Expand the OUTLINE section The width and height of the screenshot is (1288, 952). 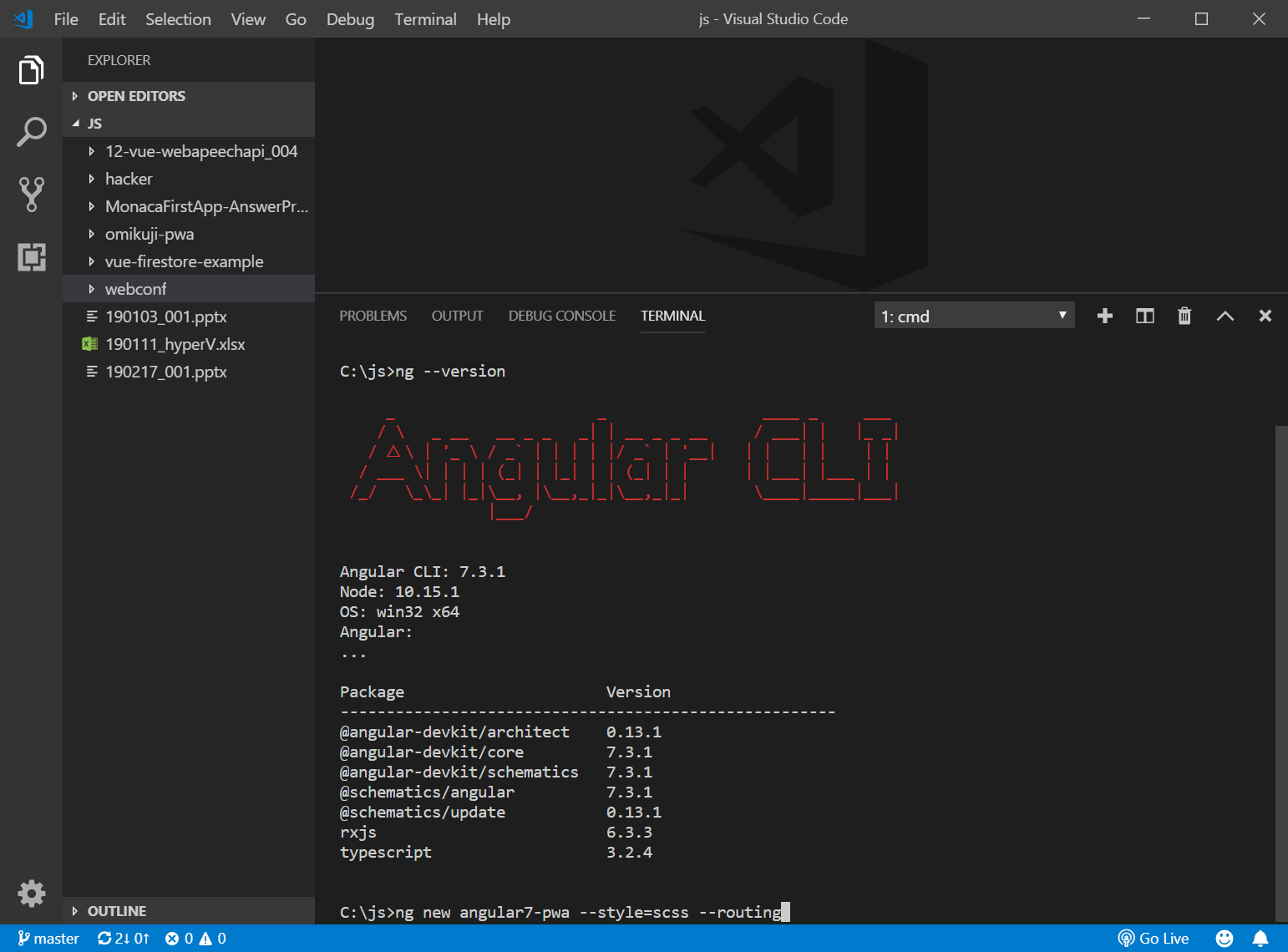point(116,911)
